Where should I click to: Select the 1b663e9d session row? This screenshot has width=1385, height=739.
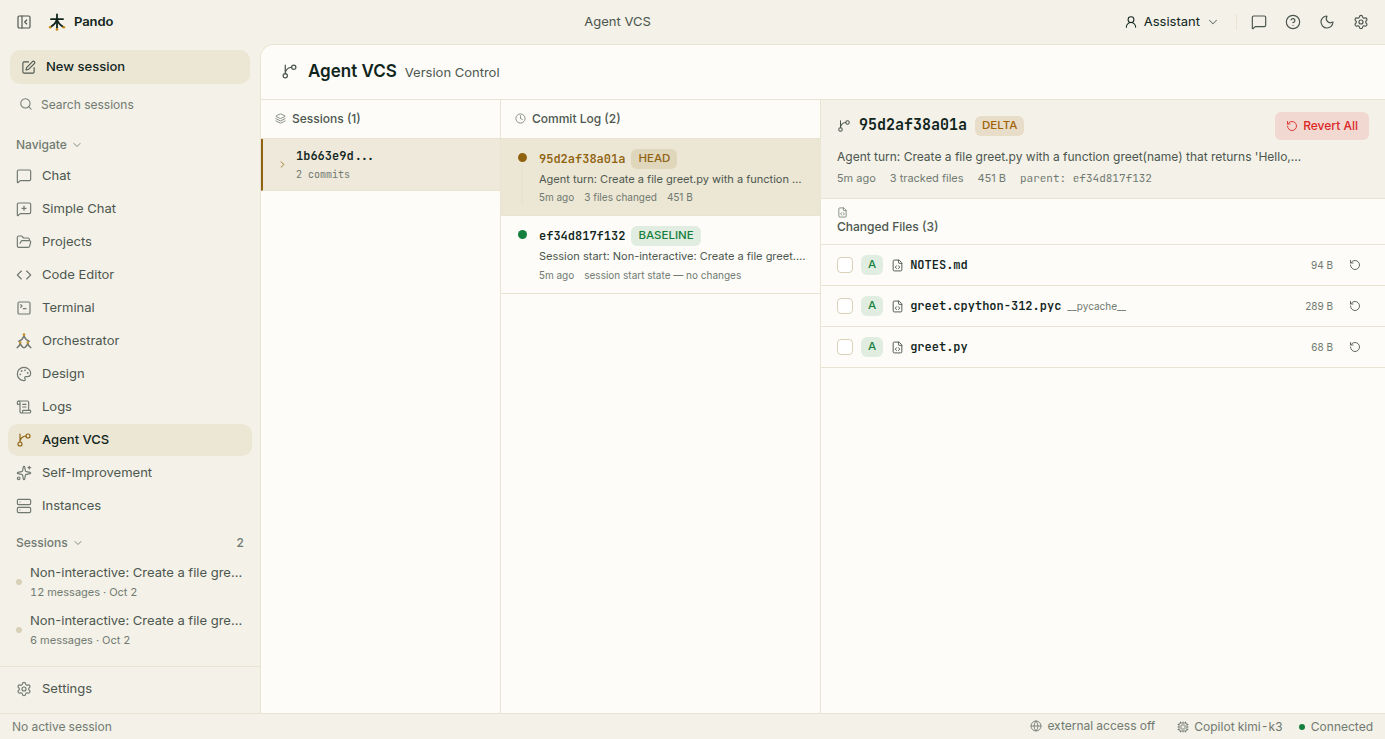381,164
